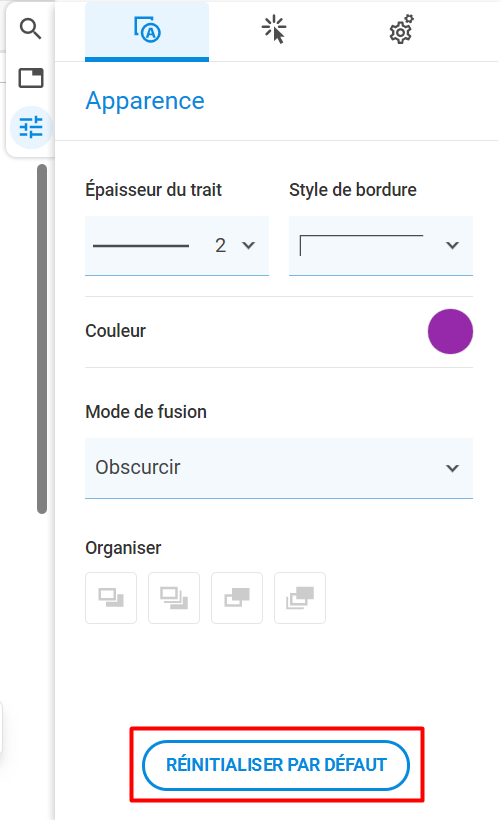Open the cursor interaction tab
The image size is (501, 824).
274,29
